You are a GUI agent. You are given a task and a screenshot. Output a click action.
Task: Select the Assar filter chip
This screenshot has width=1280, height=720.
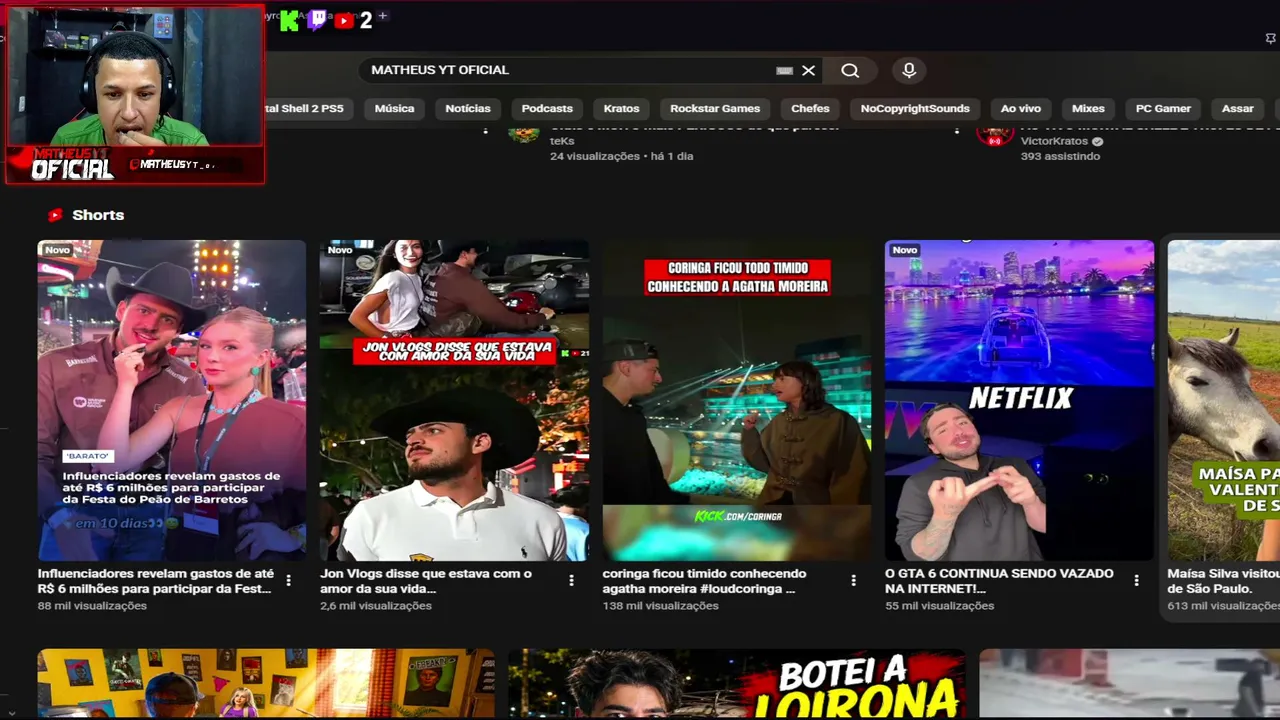(x=1237, y=108)
